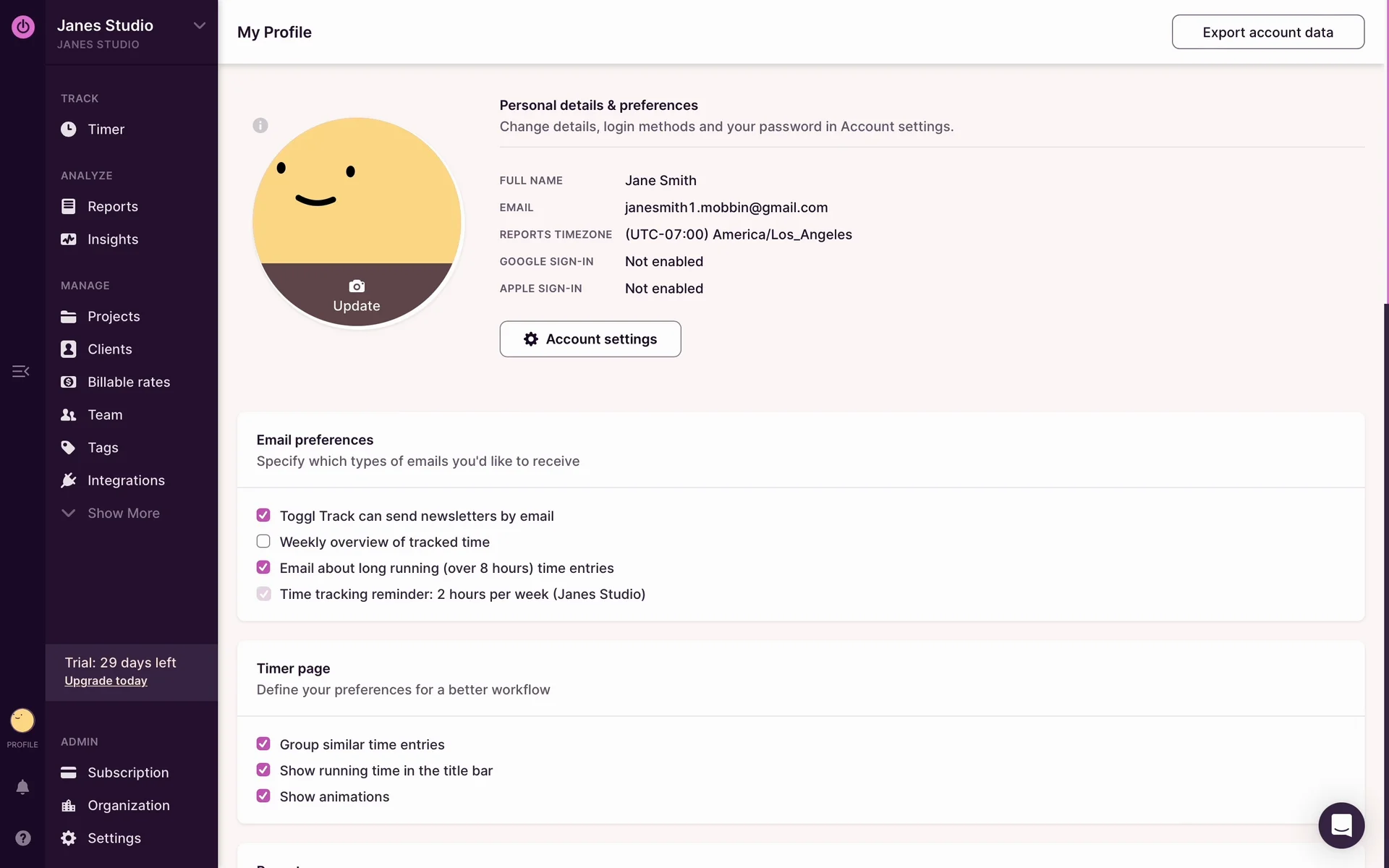Go to Billable rates page

[128, 382]
